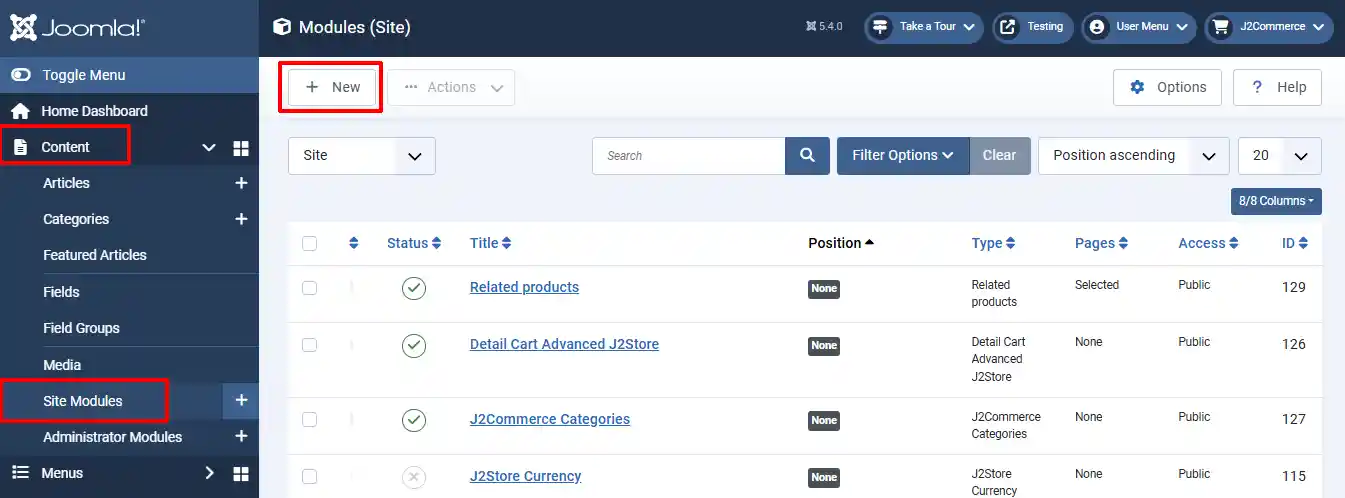Collapse the Content menu chevron
The height and width of the screenshot is (498, 1345).
tap(209, 147)
